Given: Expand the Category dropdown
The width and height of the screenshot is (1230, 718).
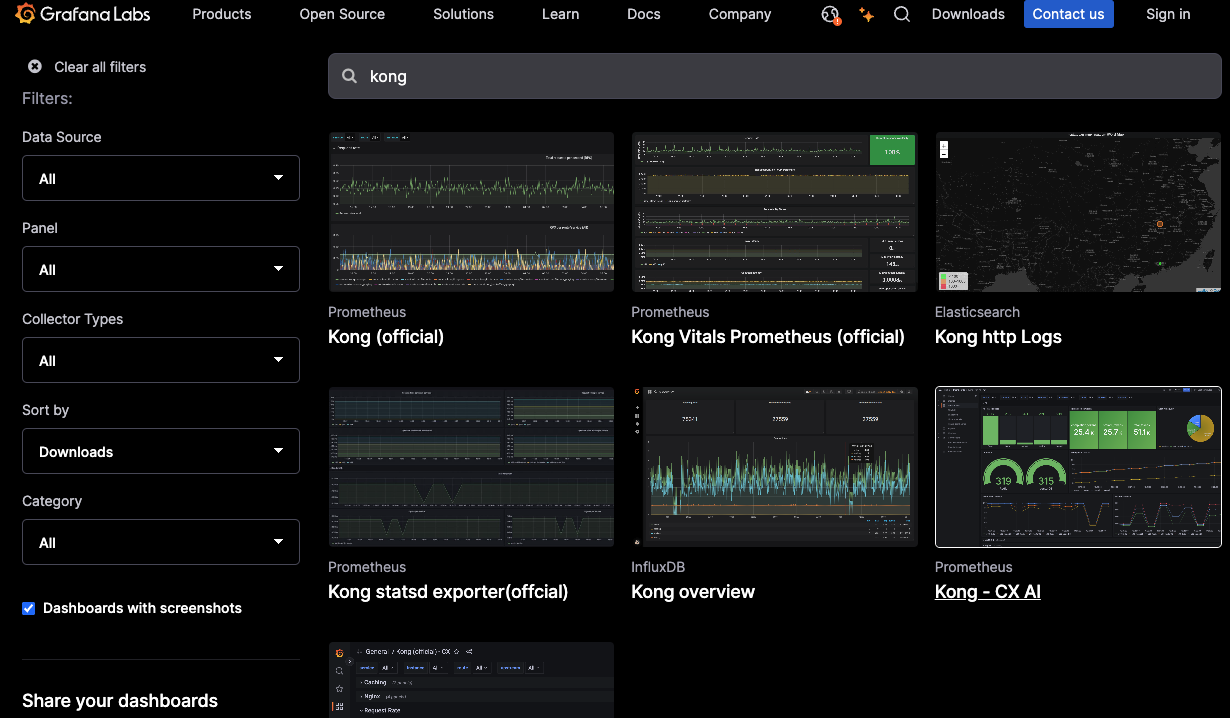Looking at the screenshot, I should [x=161, y=542].
